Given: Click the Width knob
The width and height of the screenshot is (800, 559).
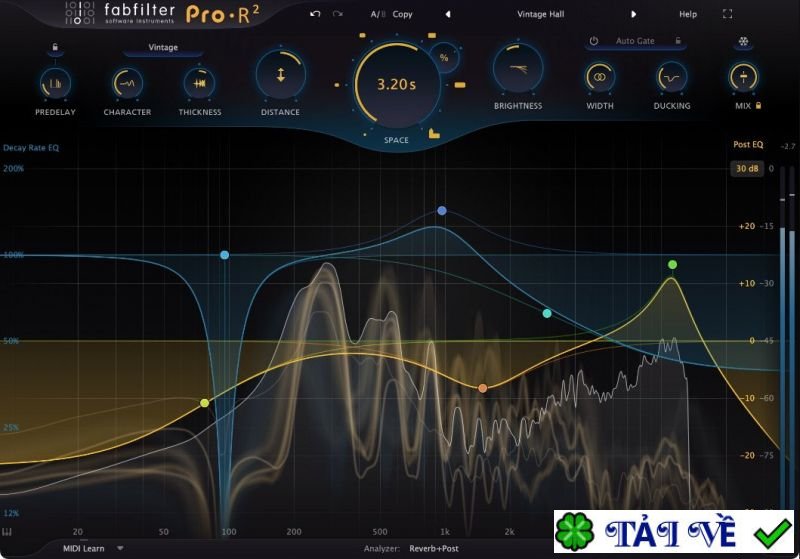Looking at the screenshot, I should tap(599, 78).
